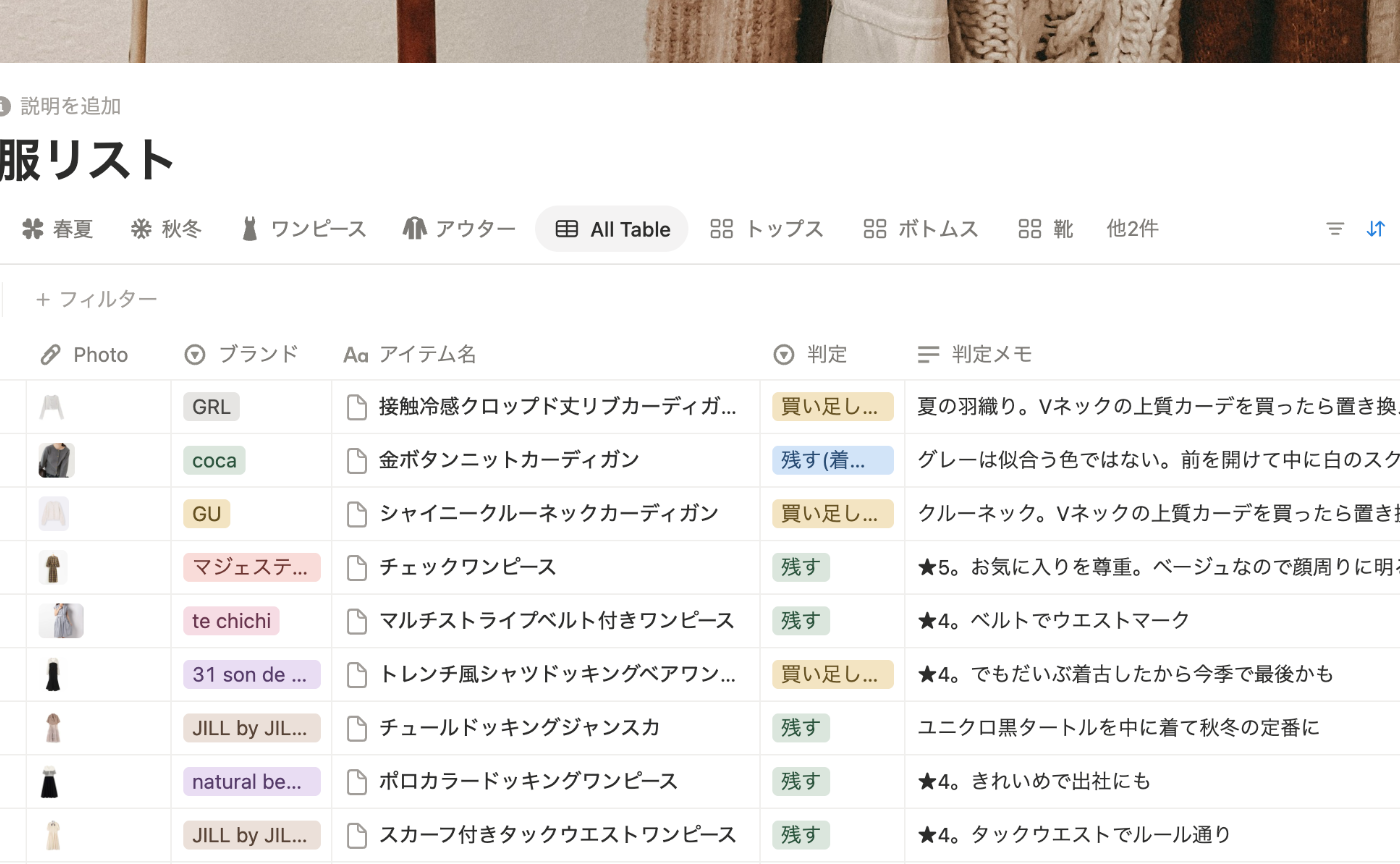Image resolution: width=1400 pixels, height=864 pixels.
Task: Click the filter lines icon in the toolbar
Action: (1335, 229)
